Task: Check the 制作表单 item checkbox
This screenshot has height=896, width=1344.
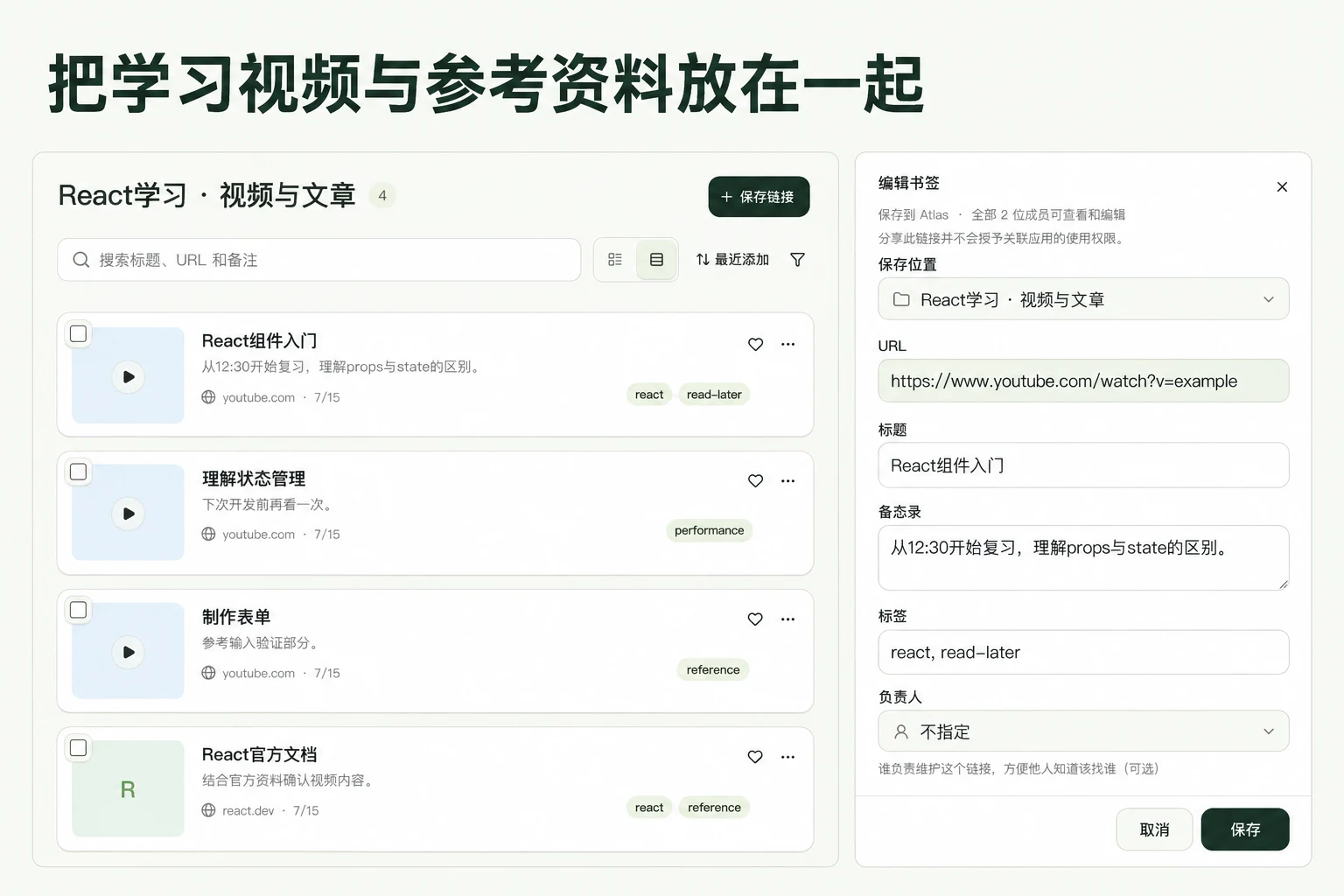Action: click(79, 610)
